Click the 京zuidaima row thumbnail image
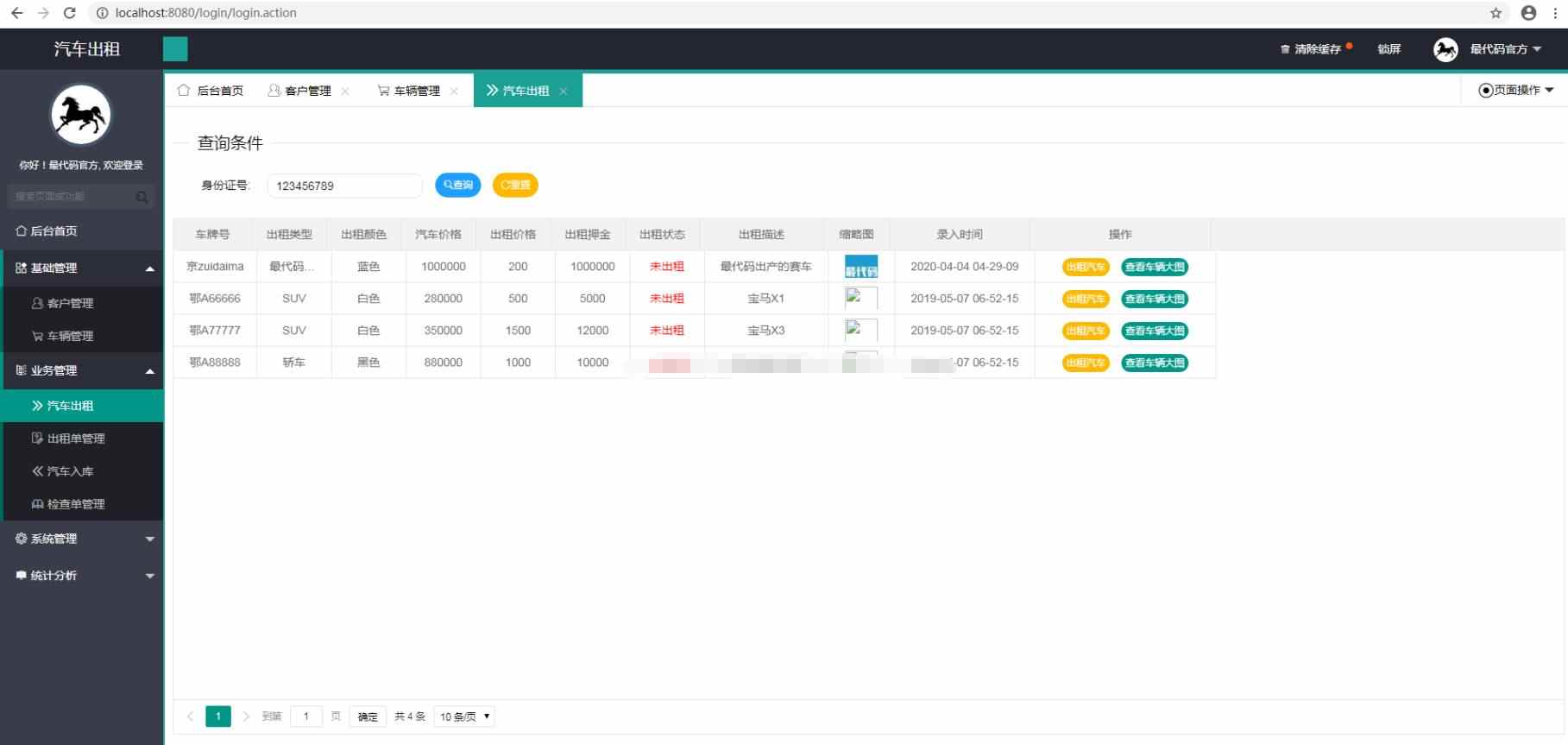 tap(861, 267)
